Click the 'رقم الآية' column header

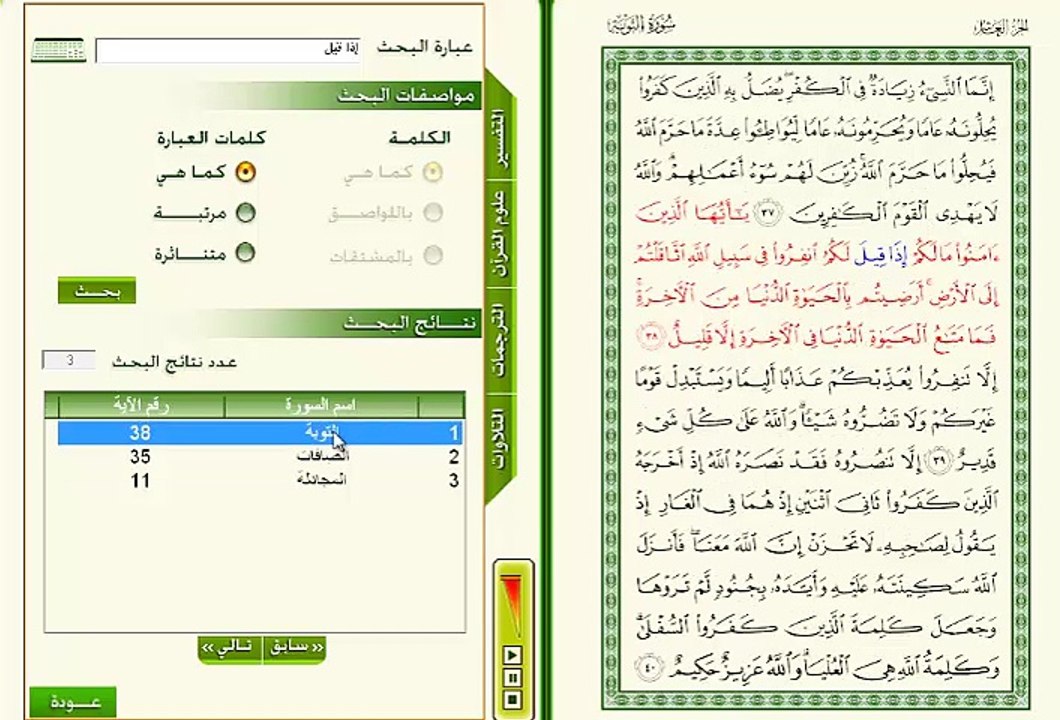(141, 406)
